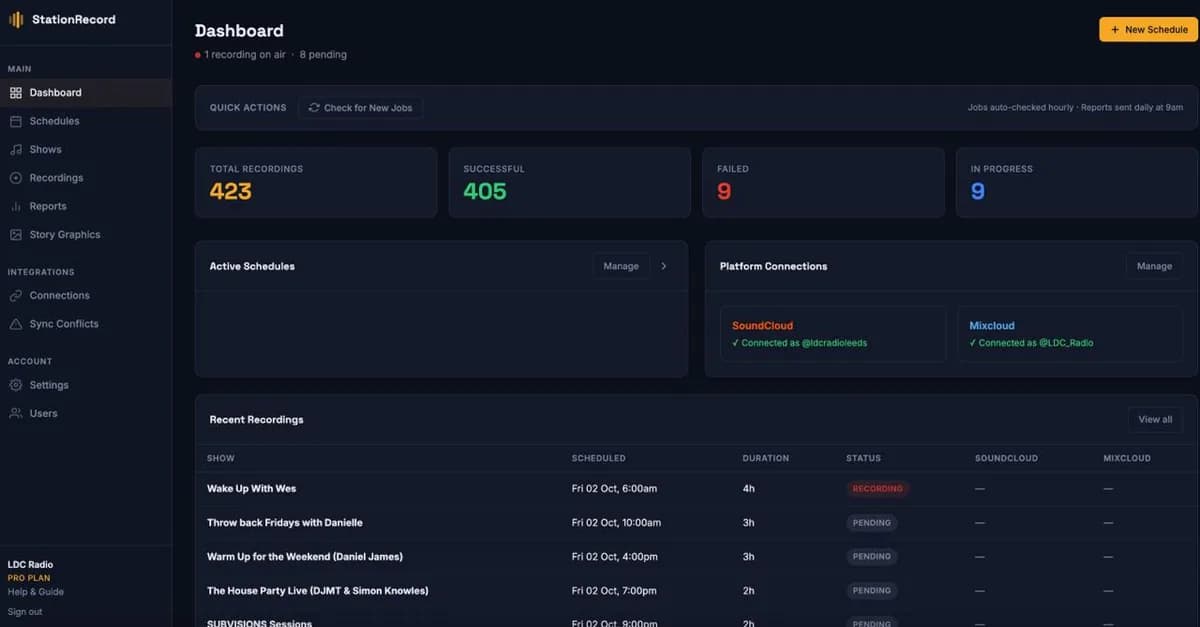Screen dimensions: 1200x627
Task: Manage Platform Connections
Action: coord(1154,266)
